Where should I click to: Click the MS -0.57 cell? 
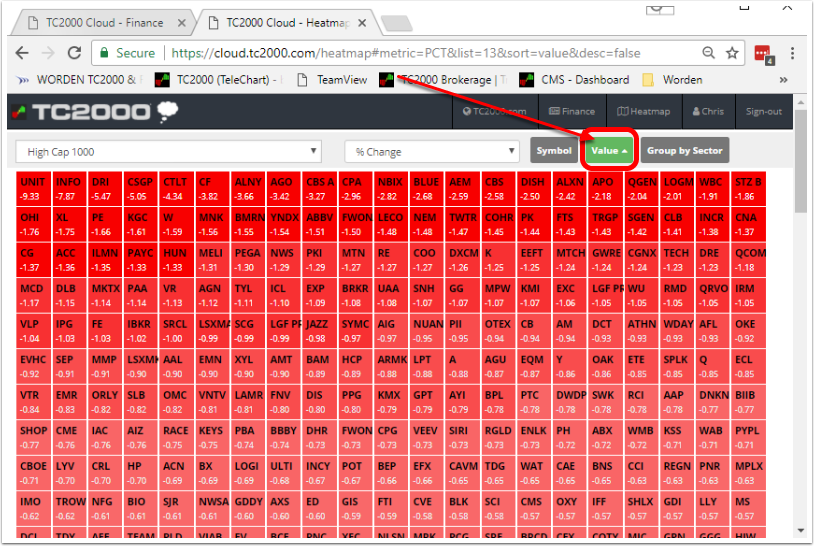click(x=750, y=509)
